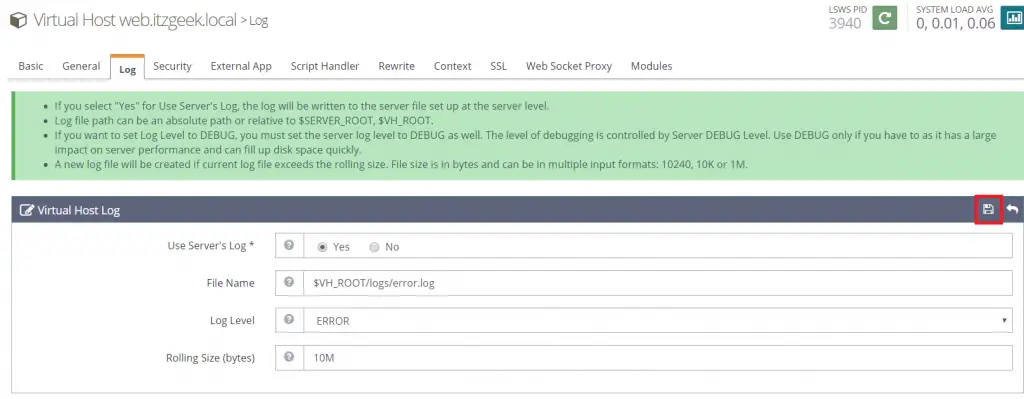1024x399 pixels.
Task: Click the LSWS PID 3940 value
Action: pyautogui.click(x=845, y=24)
